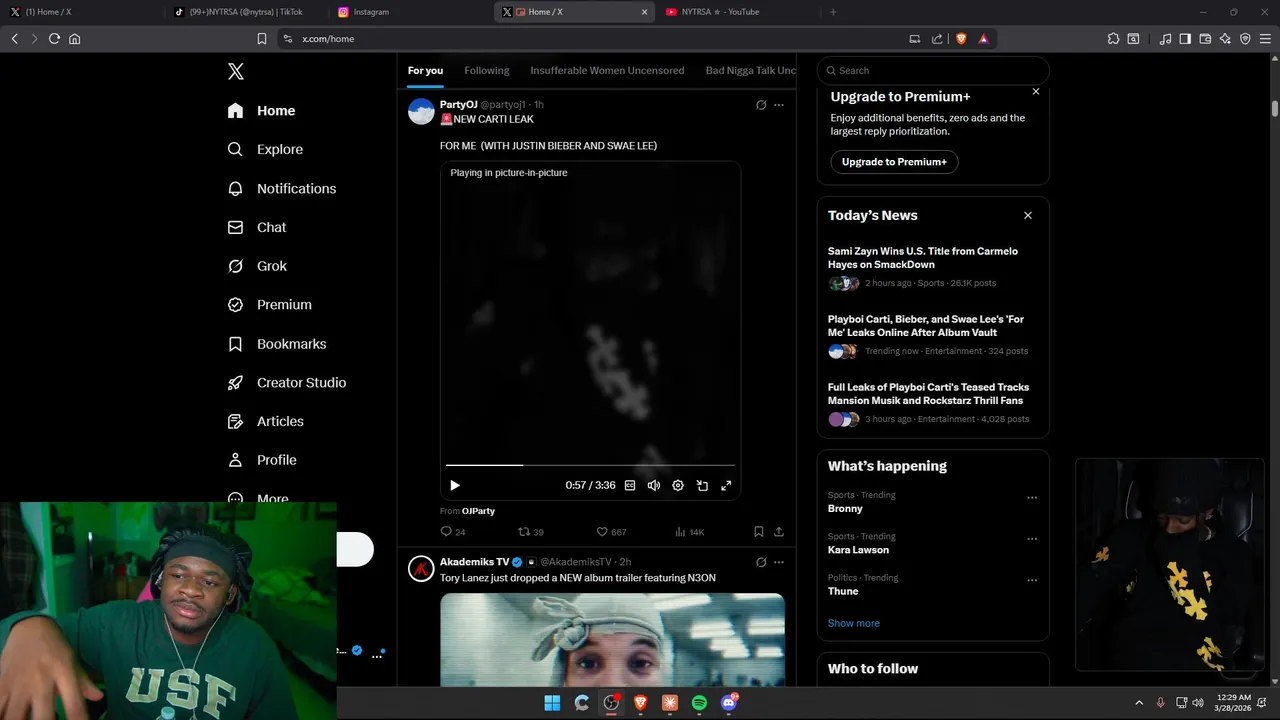Play the PartyOJ video
1280x720 pixels.
click(454, 485)
